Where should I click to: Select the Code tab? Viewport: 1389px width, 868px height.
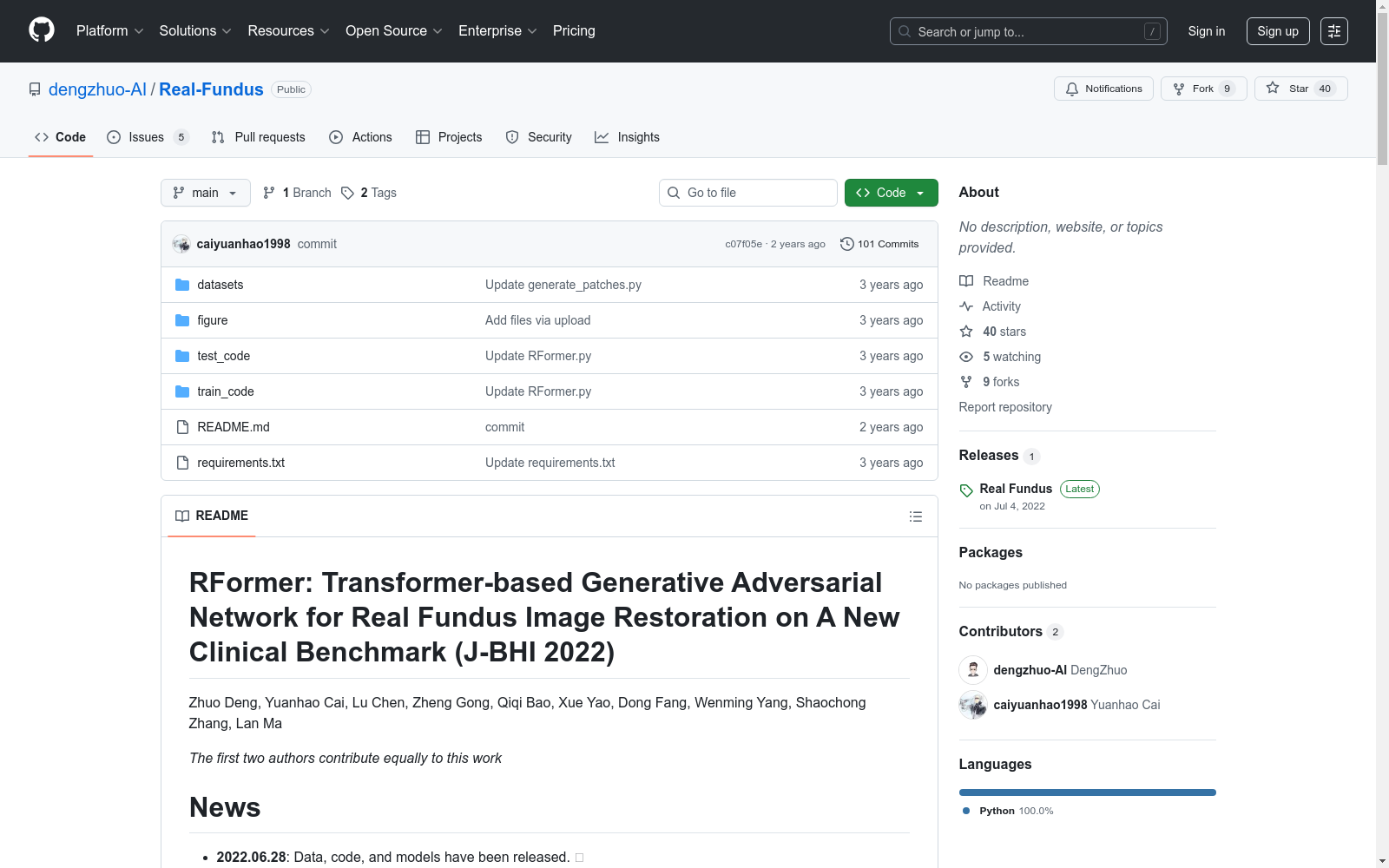coord(61,137)
